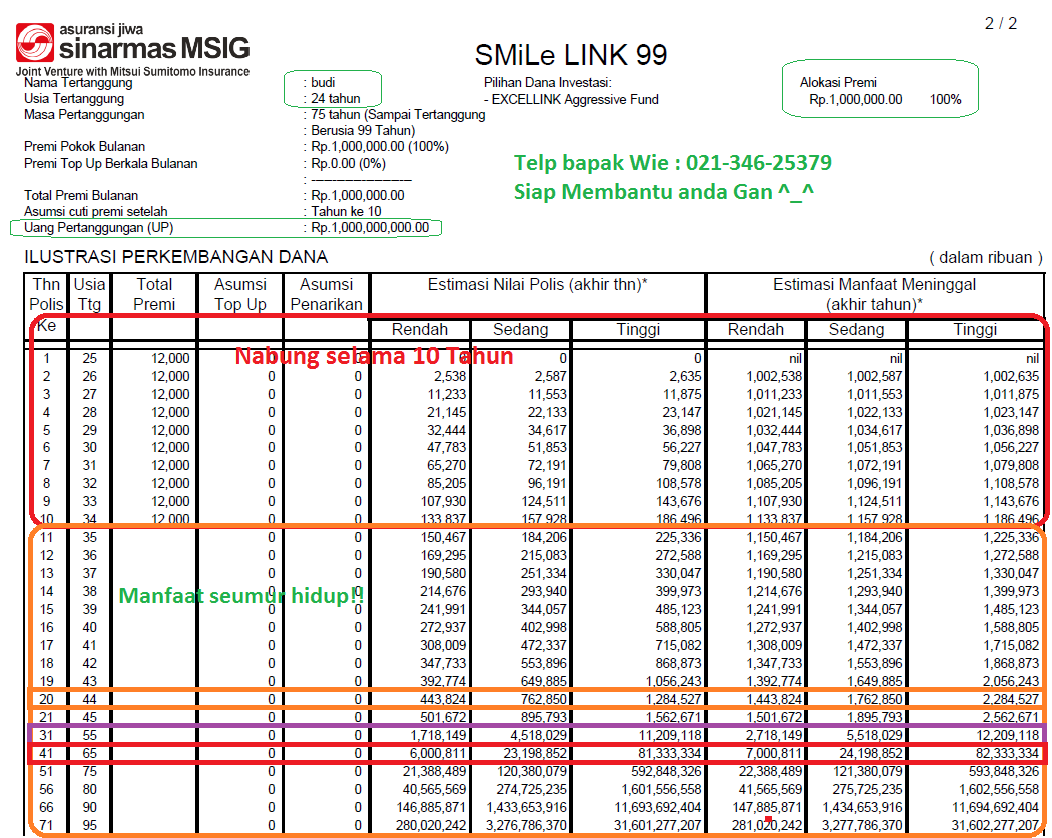
Task: Select the "Premi Pokok Bulanan" label
Action: coord(85,146)
